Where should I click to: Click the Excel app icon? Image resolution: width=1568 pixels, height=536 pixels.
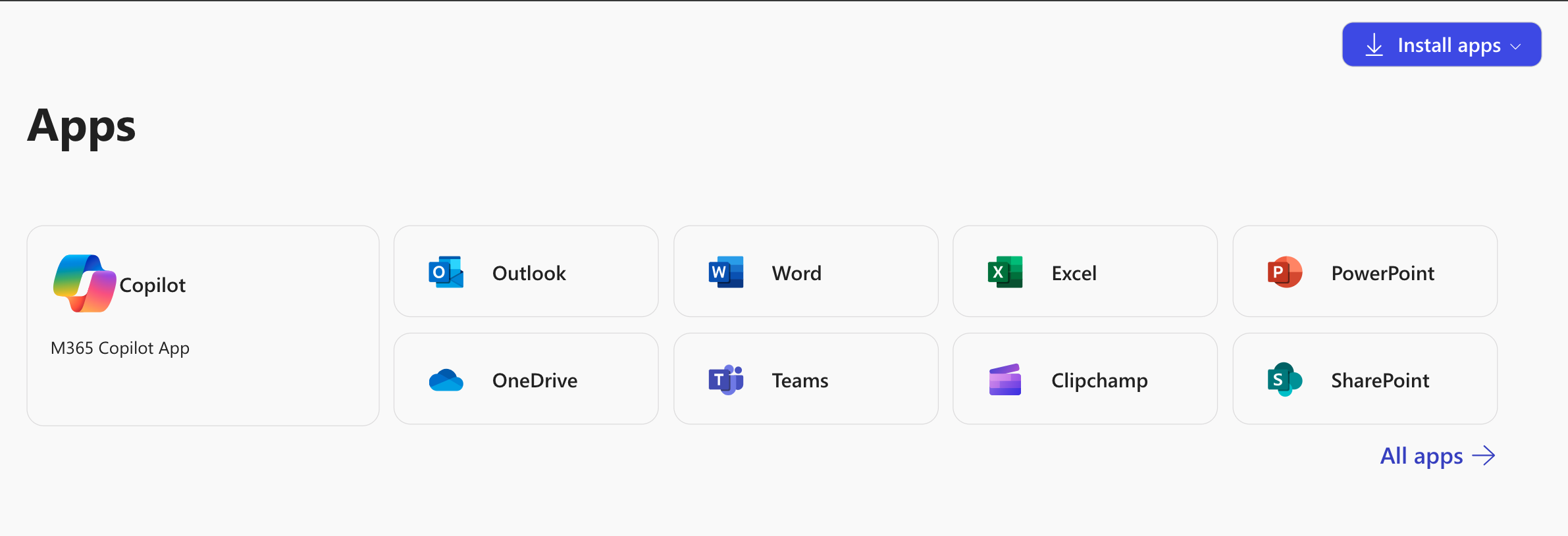point(1005,272)
